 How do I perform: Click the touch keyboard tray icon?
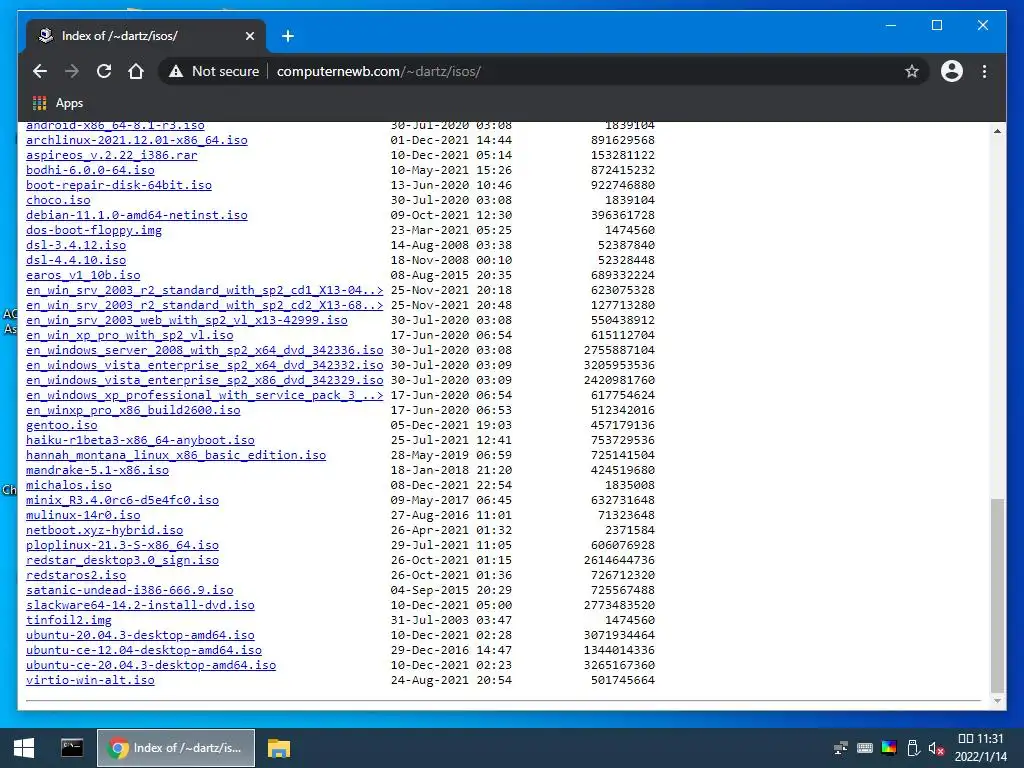tap(865, 748)
